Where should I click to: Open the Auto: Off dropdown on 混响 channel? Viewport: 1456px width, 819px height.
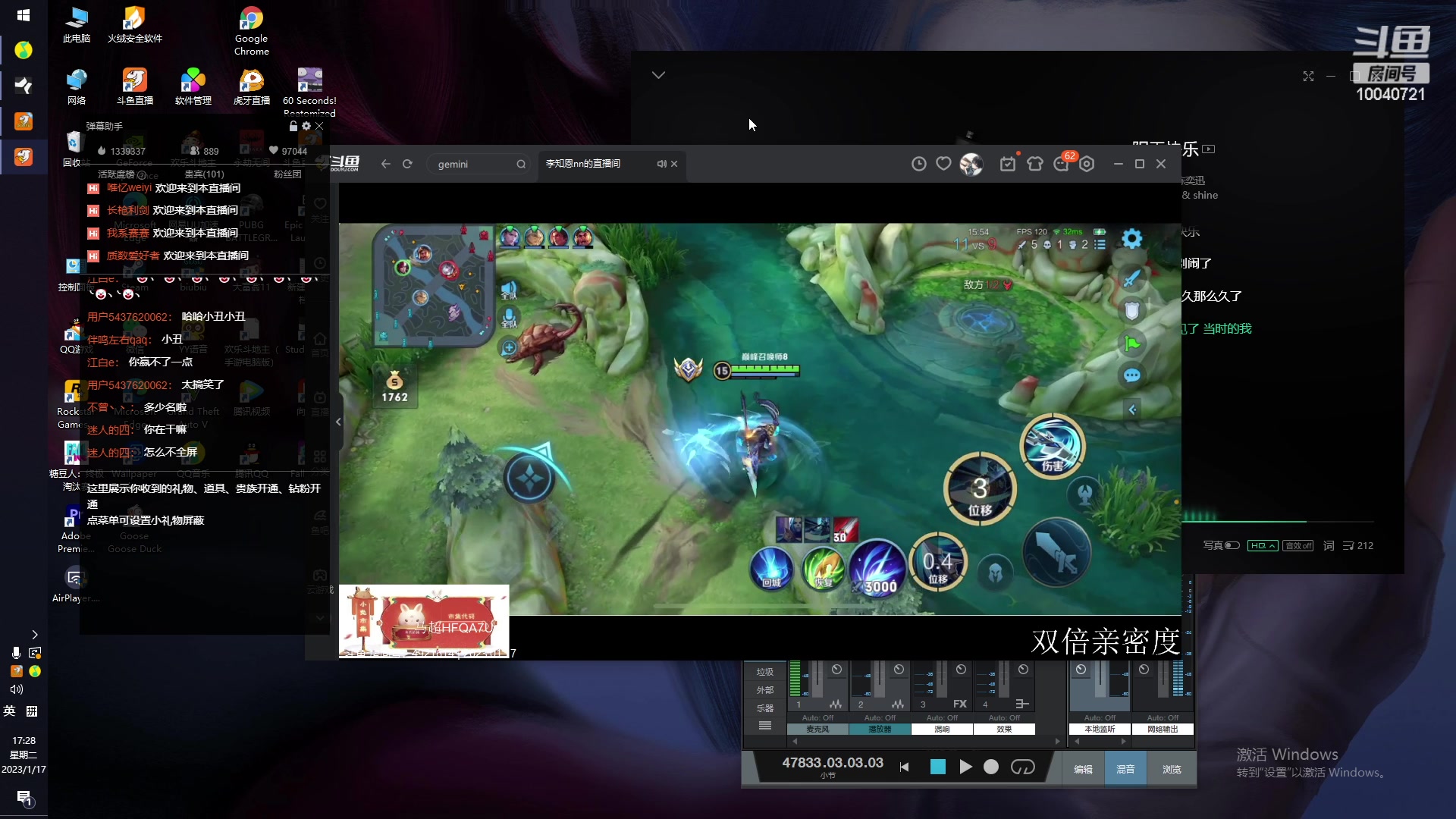(942, 717)
